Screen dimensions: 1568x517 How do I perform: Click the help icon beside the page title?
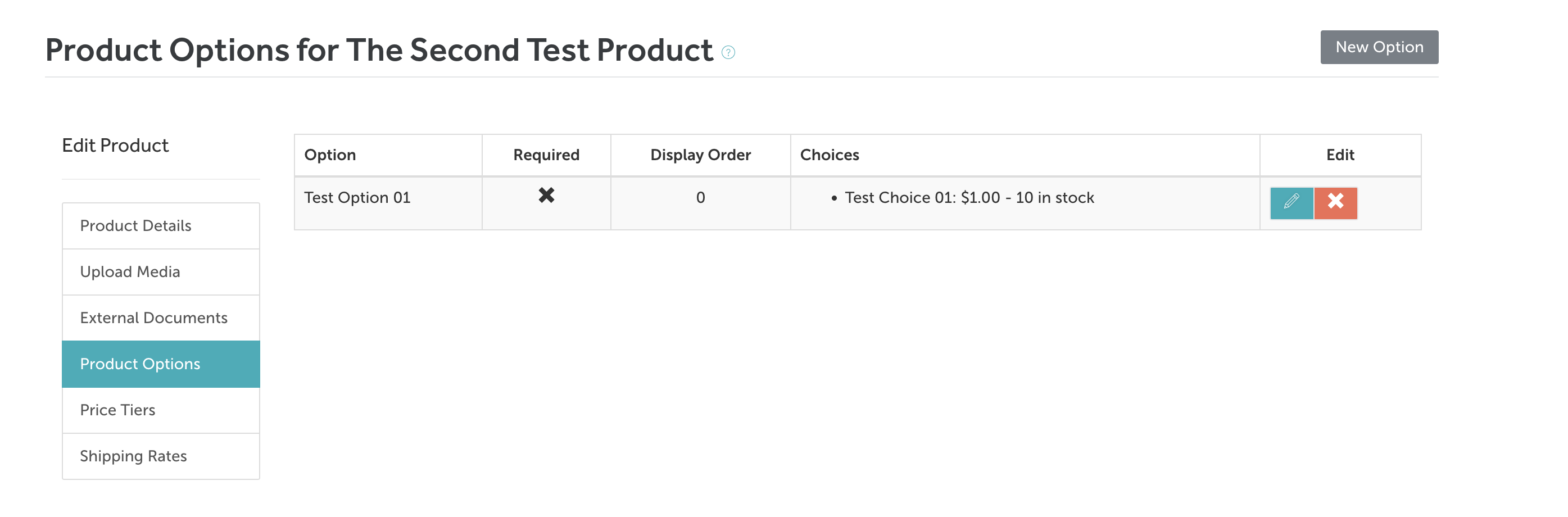coord(728,52)
